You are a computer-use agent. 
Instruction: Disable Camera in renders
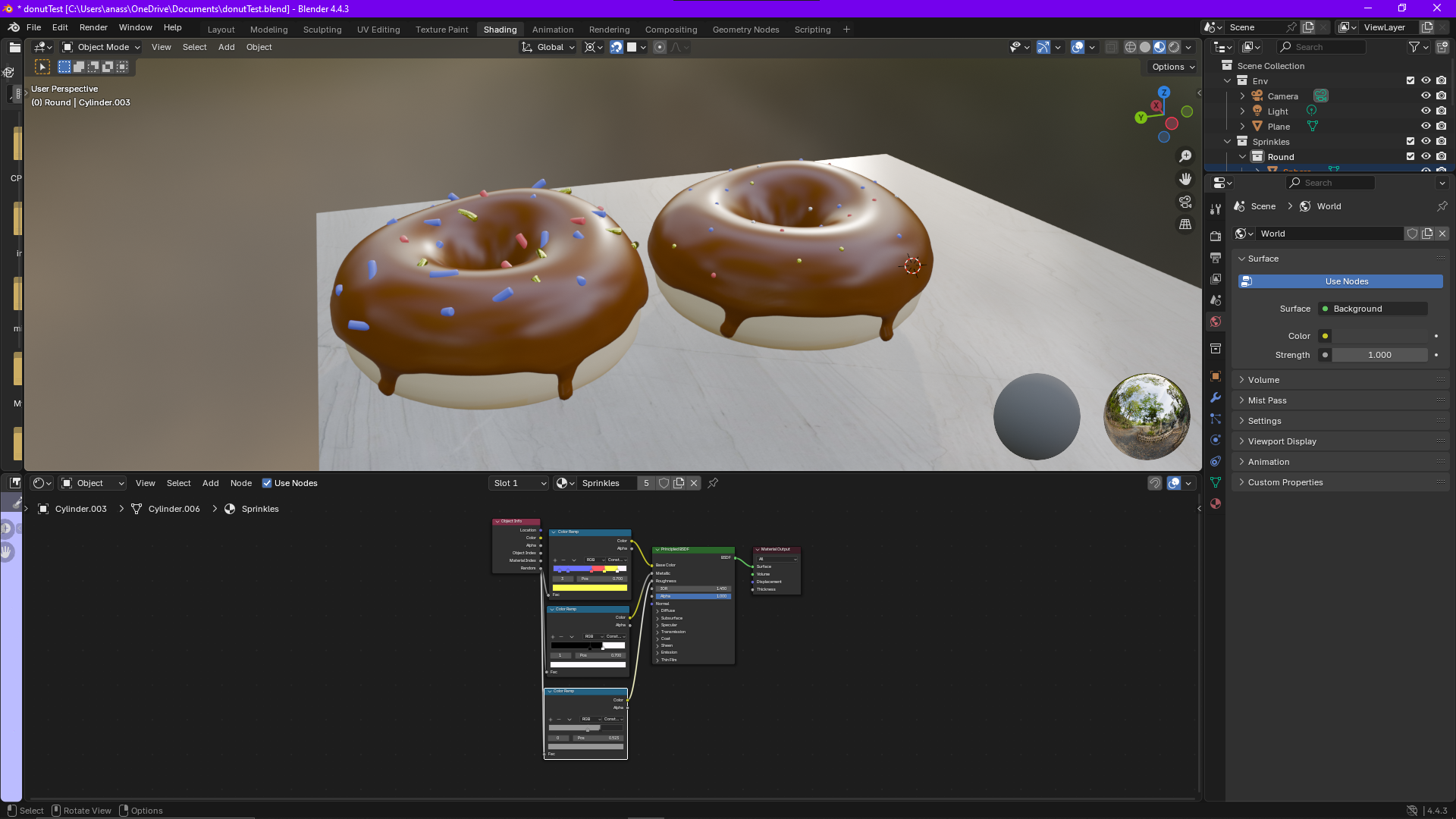point(1442,96)
